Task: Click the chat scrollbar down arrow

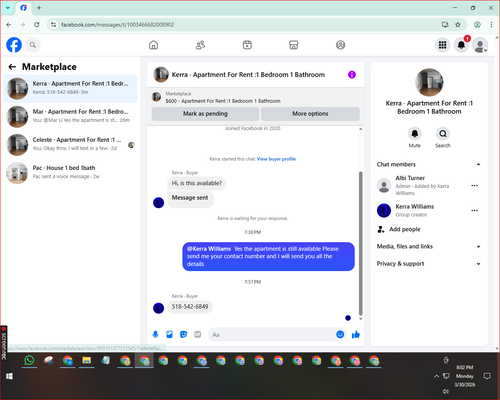Action: pyautogui.click(x=360, y=319)
